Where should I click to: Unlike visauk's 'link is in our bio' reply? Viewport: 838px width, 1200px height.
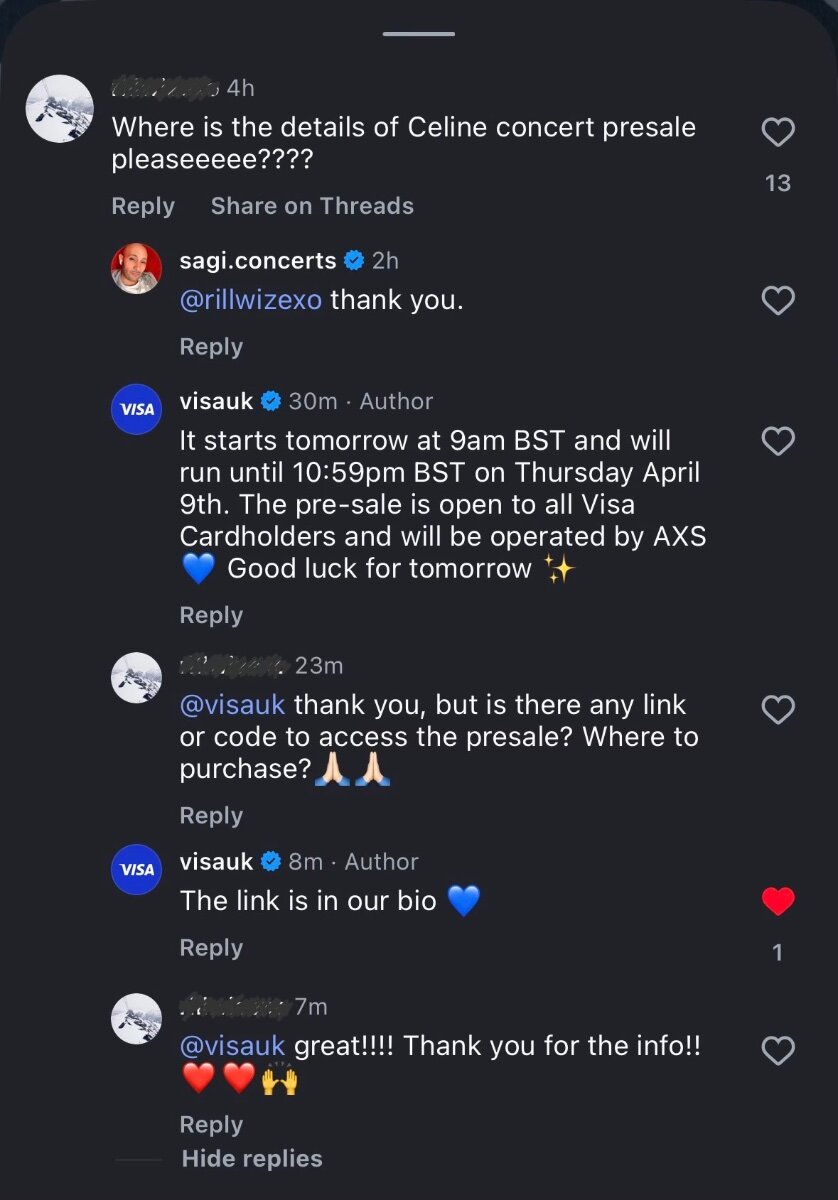pos(778,902)
